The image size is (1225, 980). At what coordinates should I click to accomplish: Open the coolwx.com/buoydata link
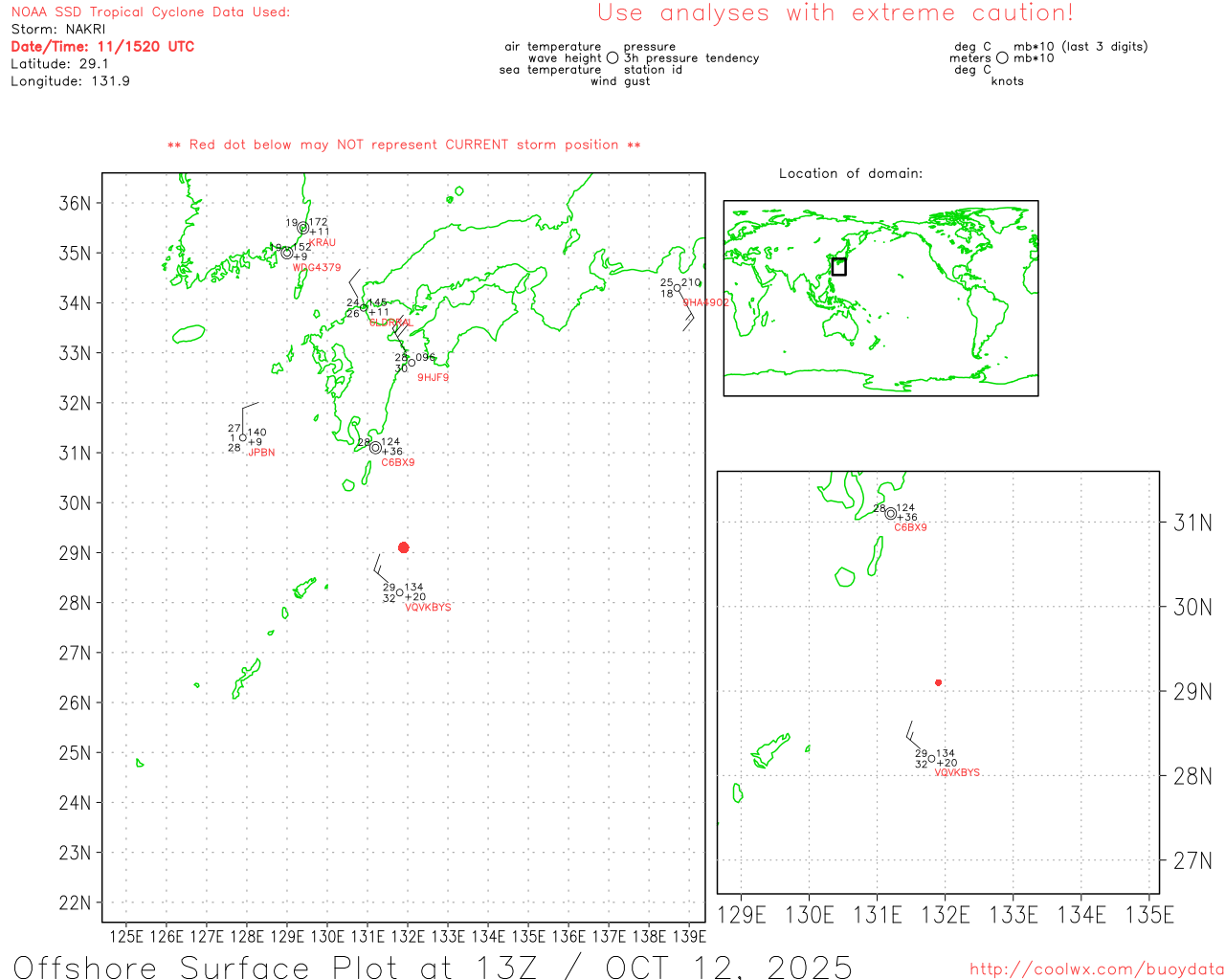point(1097,969)
